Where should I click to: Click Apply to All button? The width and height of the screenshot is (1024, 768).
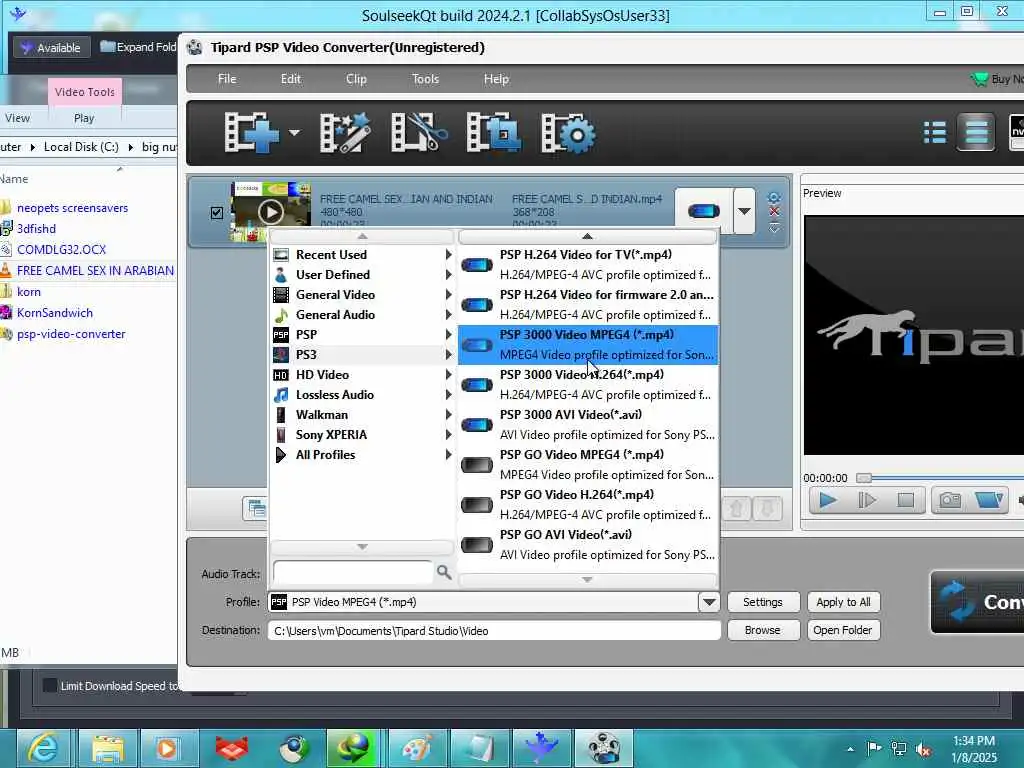[x=843, y=602]
